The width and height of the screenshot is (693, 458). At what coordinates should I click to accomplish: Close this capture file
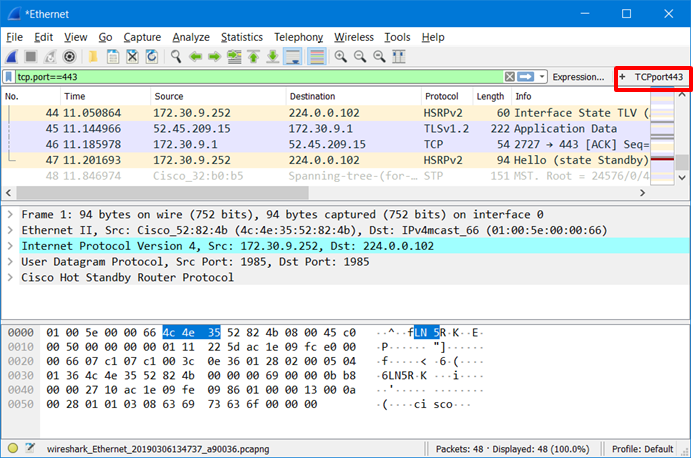[x=132, y=57]
